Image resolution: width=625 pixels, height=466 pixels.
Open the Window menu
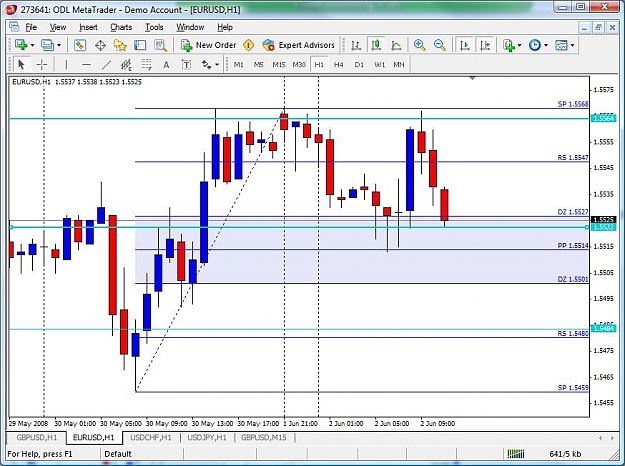pos(190,27)
